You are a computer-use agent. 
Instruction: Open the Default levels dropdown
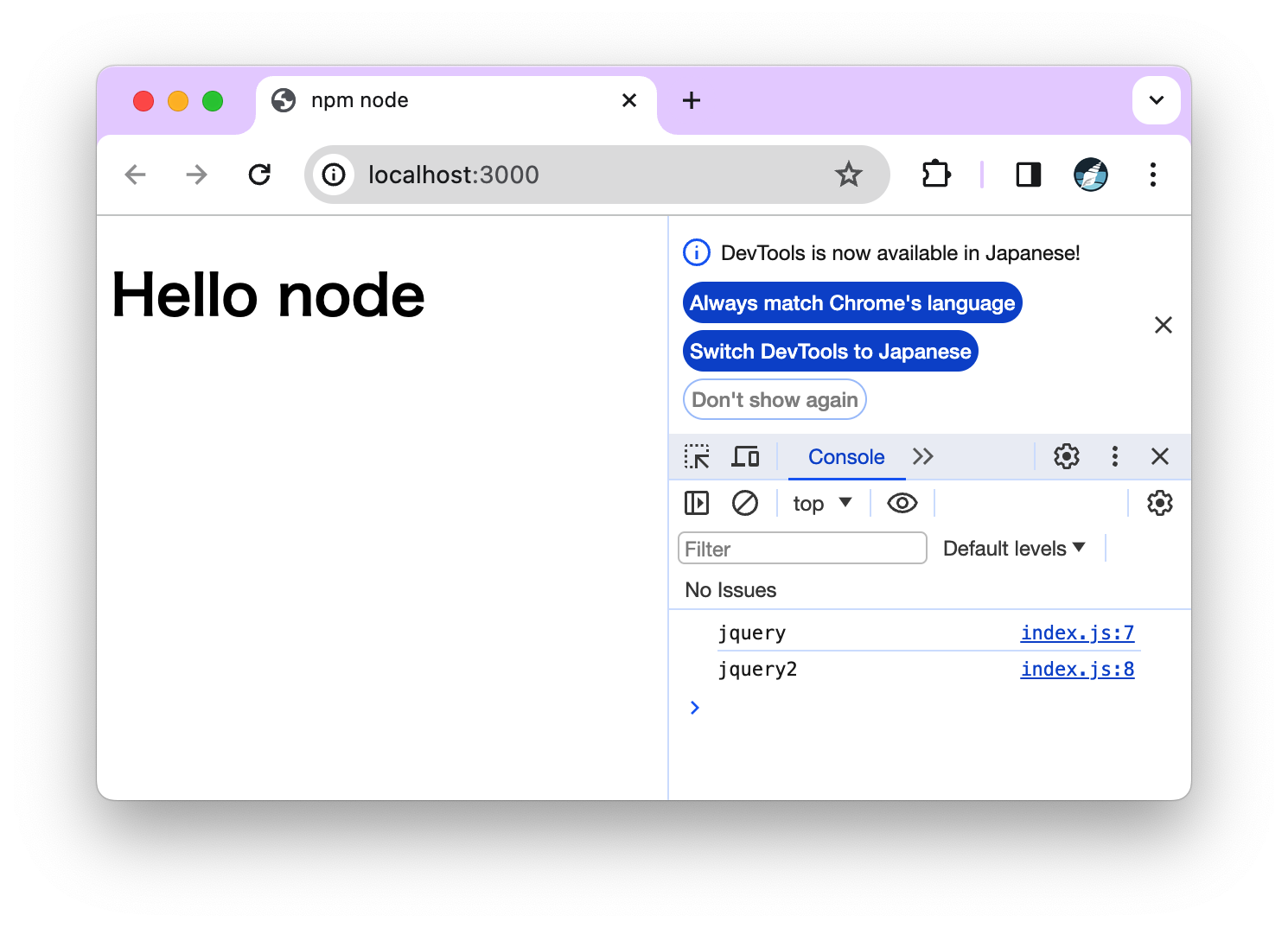(x=1013, y=548)
